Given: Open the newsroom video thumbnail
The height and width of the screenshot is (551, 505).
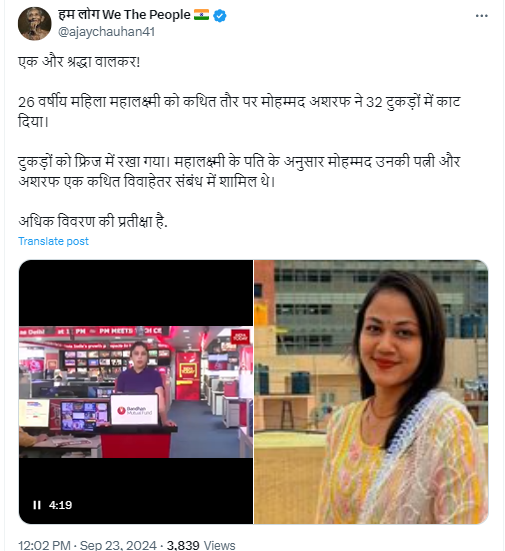Looking at the screenshot, I should click(136, 392).
